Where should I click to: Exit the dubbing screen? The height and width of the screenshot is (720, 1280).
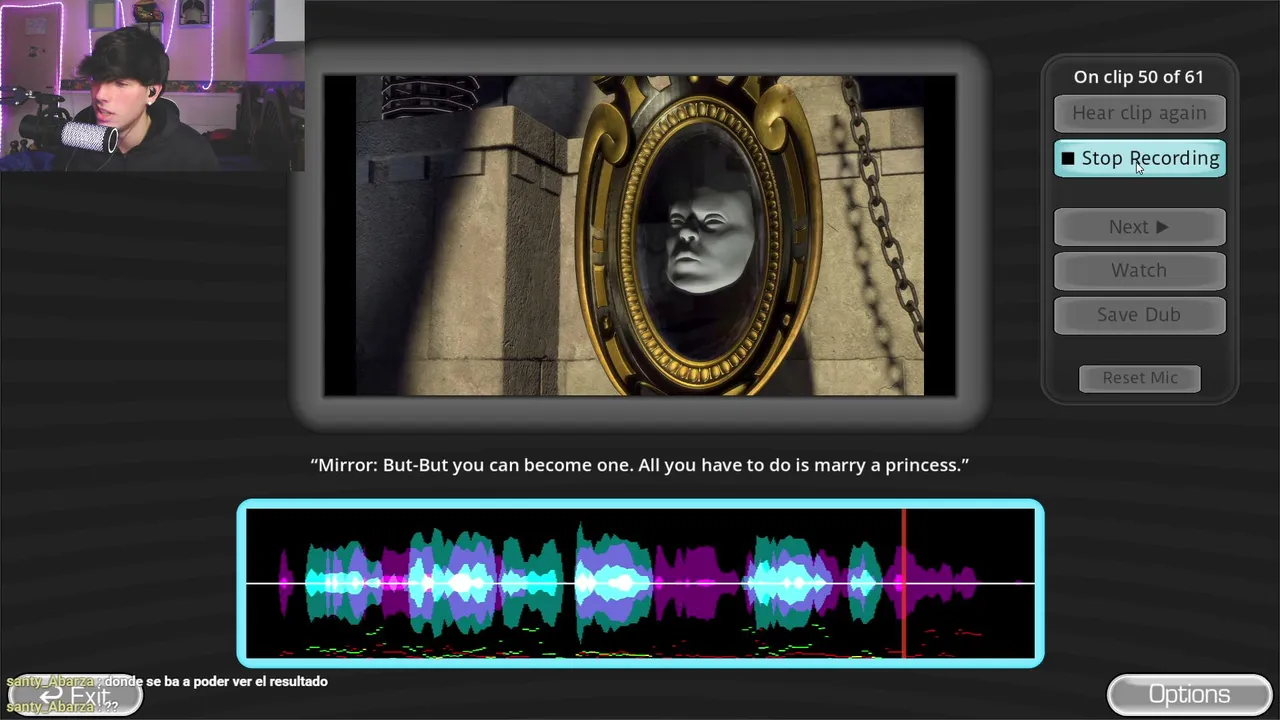(x=74, y=697)
